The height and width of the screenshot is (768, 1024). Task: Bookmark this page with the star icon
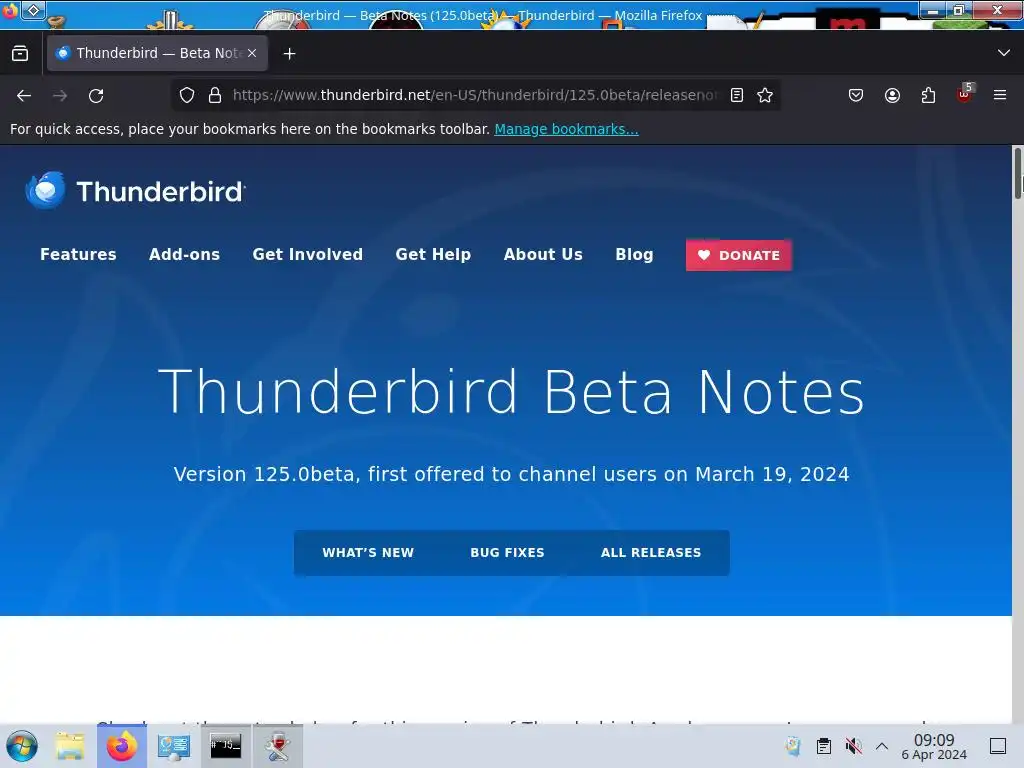click(x=765, y=95)
